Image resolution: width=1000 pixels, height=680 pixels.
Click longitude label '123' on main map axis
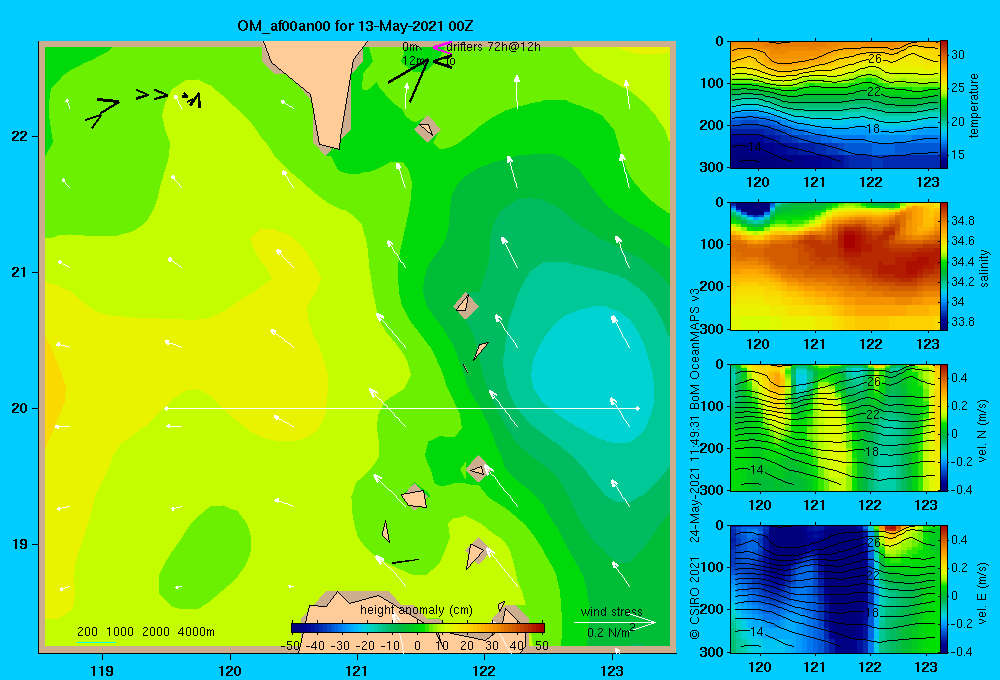pos(612,670)
